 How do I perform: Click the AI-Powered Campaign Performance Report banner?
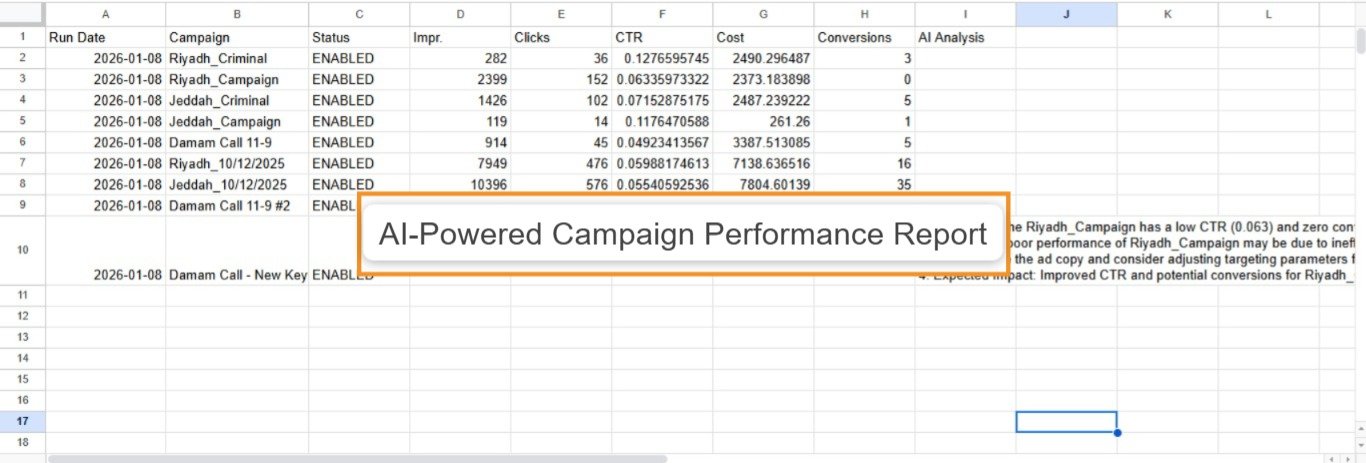pyautogui.click(x=683, y=234)
